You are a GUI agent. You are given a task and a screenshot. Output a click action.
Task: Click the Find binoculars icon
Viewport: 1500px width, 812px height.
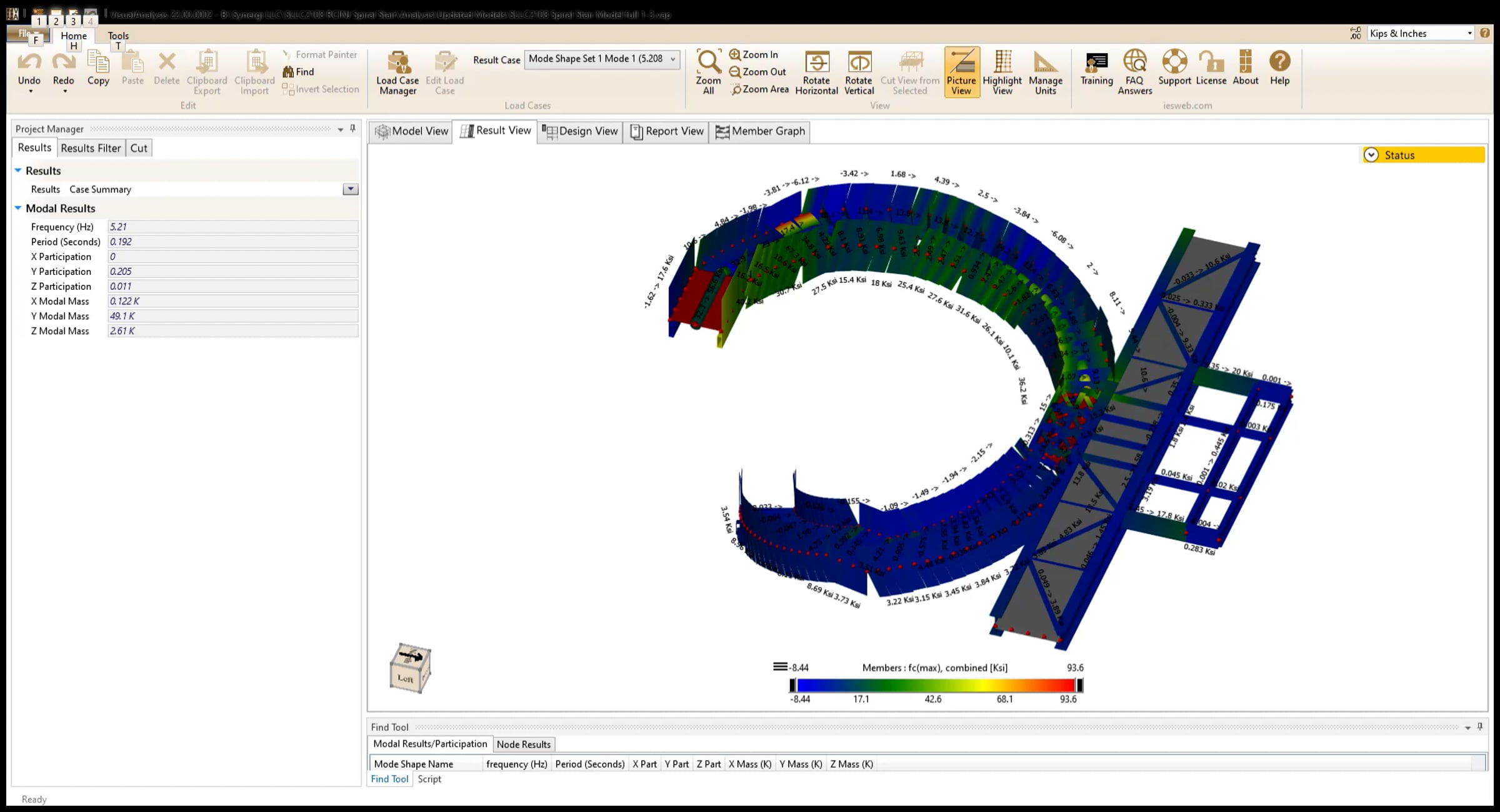pyautogui.click(x=288, y=72)
